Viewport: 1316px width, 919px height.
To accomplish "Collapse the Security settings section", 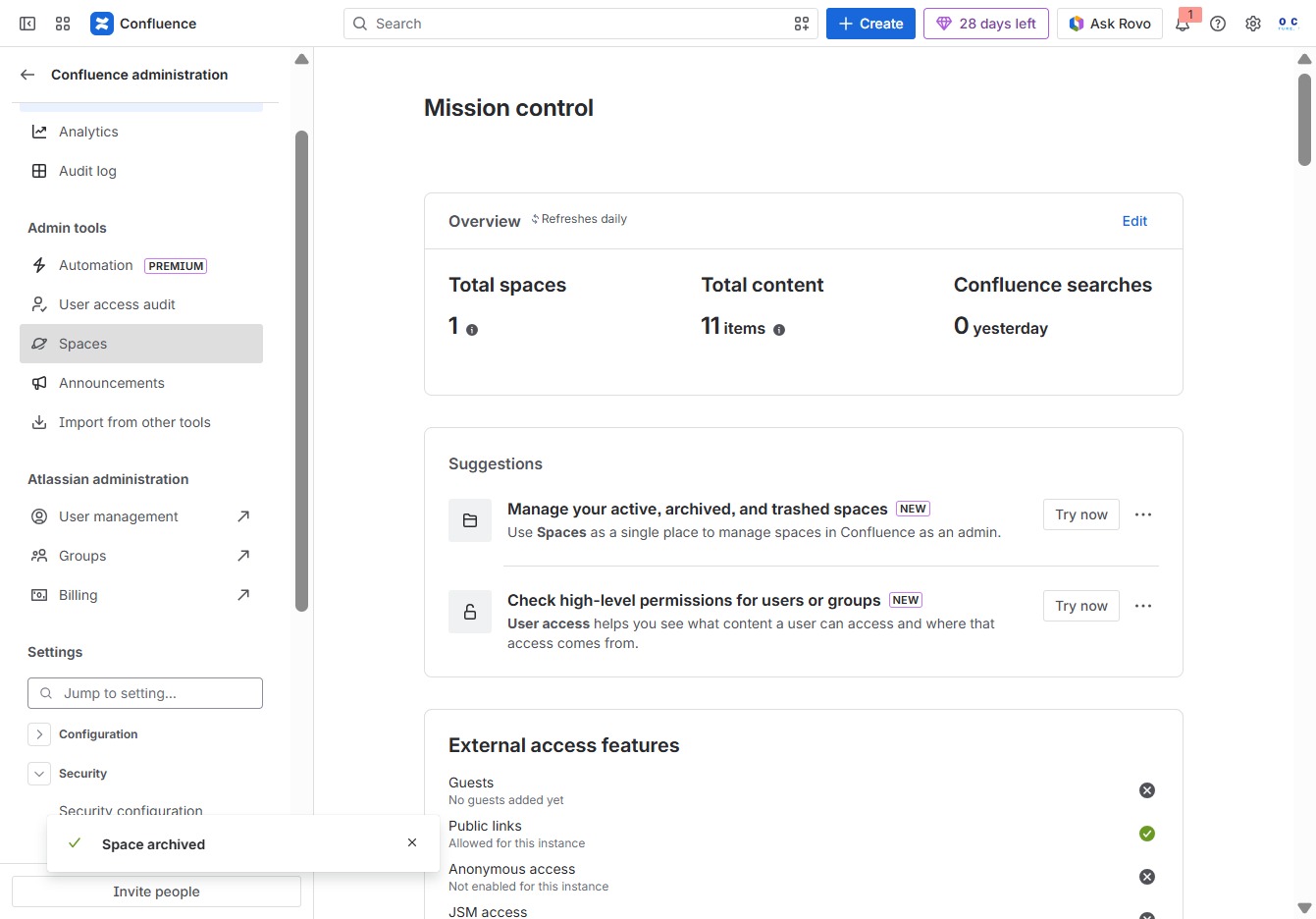I will pos(39,774).
